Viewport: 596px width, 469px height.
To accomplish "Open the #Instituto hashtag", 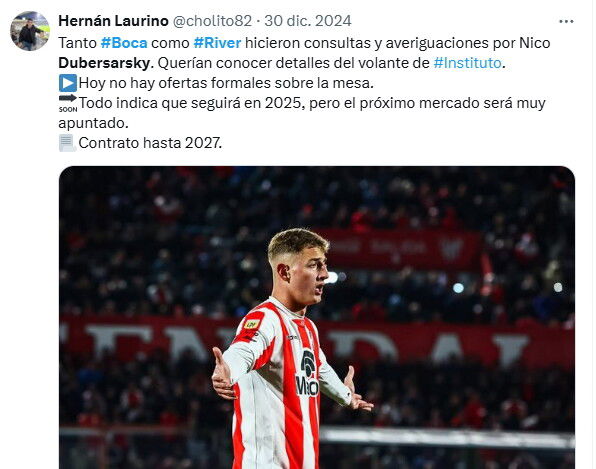I will tap(468, 63).
